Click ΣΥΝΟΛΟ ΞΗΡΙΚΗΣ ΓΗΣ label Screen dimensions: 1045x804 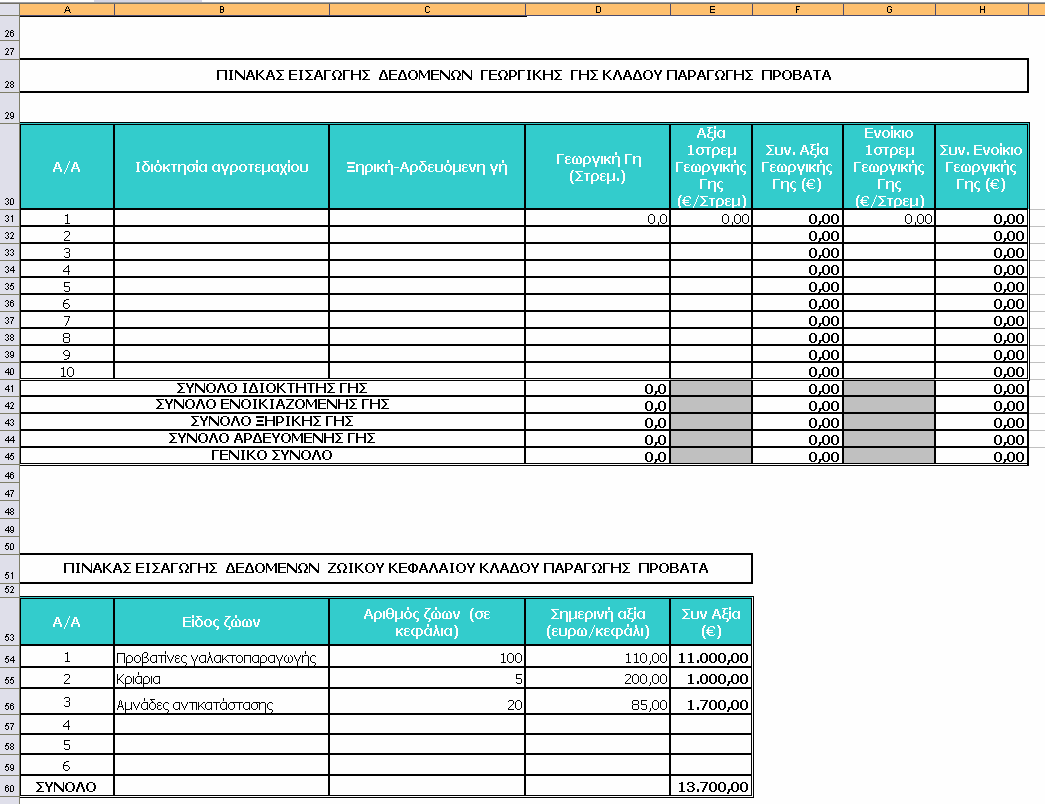click(272, 421)
